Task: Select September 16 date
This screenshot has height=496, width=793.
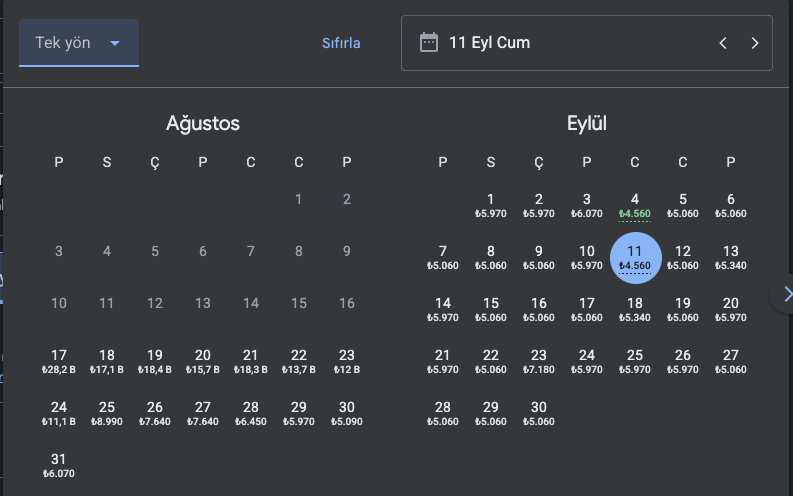Action: click(x=539, y=310)
